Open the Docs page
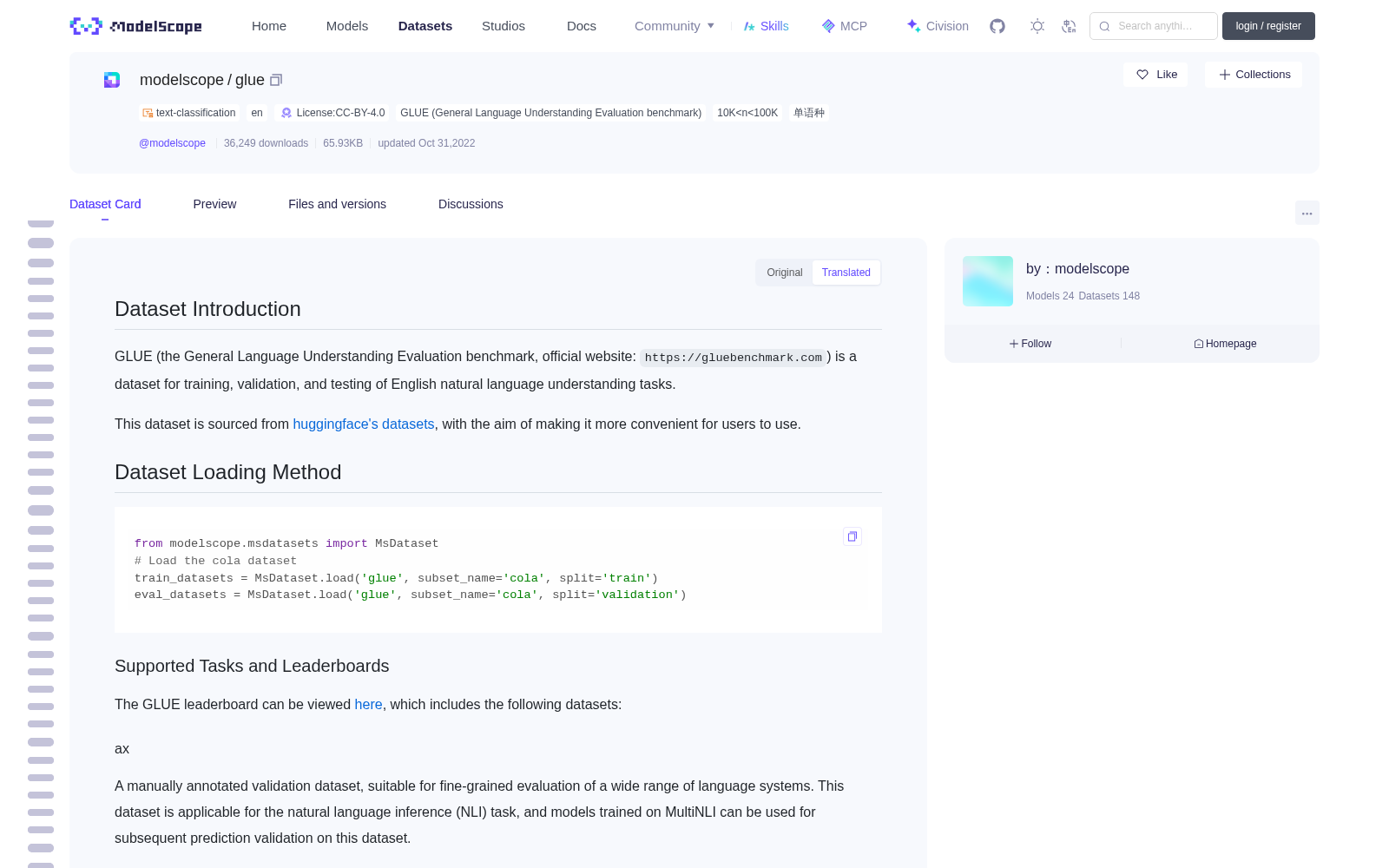The height and width of the screenshot is (868, 1389). 582,26
